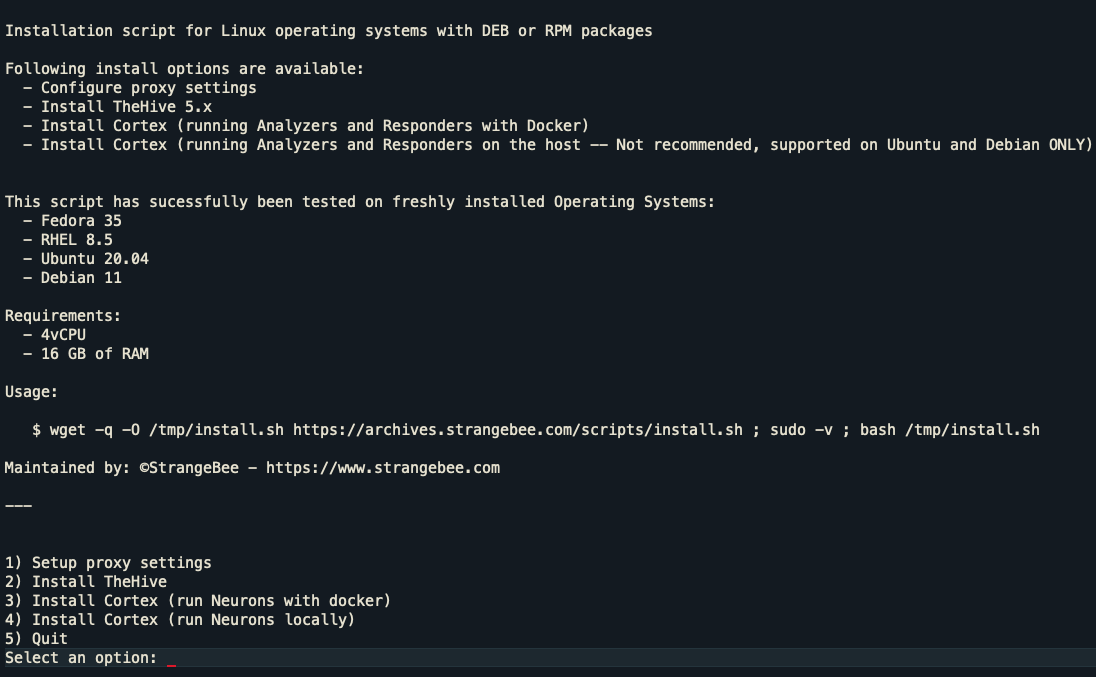Image resolution: width=1096 pixels, height=677 pixels.
Task: Click the 'Select an option:' input prompt
Action: [81, 658]
